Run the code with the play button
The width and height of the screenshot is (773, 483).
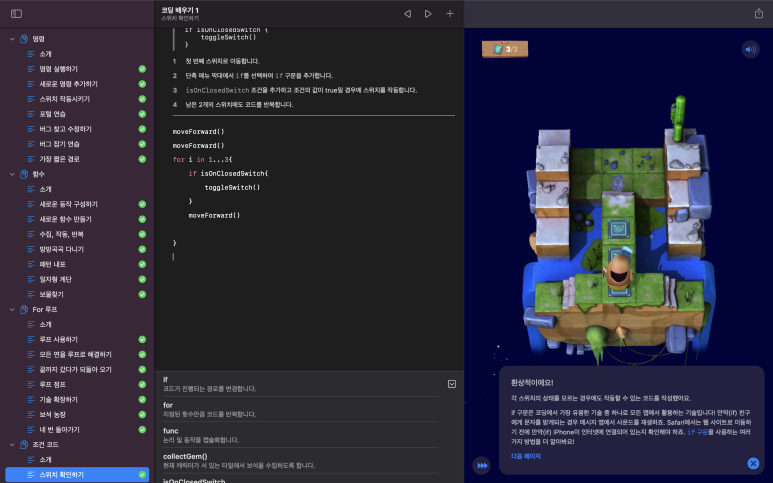(x=428, y=14)
